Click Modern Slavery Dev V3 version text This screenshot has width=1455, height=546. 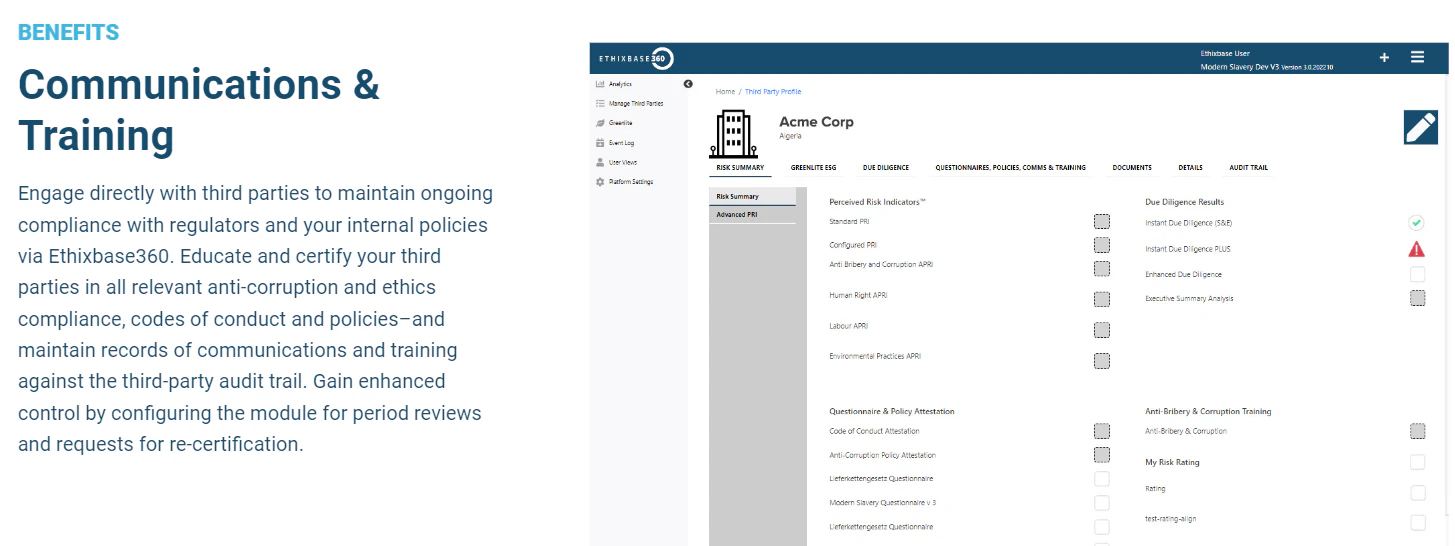[x=1267, y=67]
